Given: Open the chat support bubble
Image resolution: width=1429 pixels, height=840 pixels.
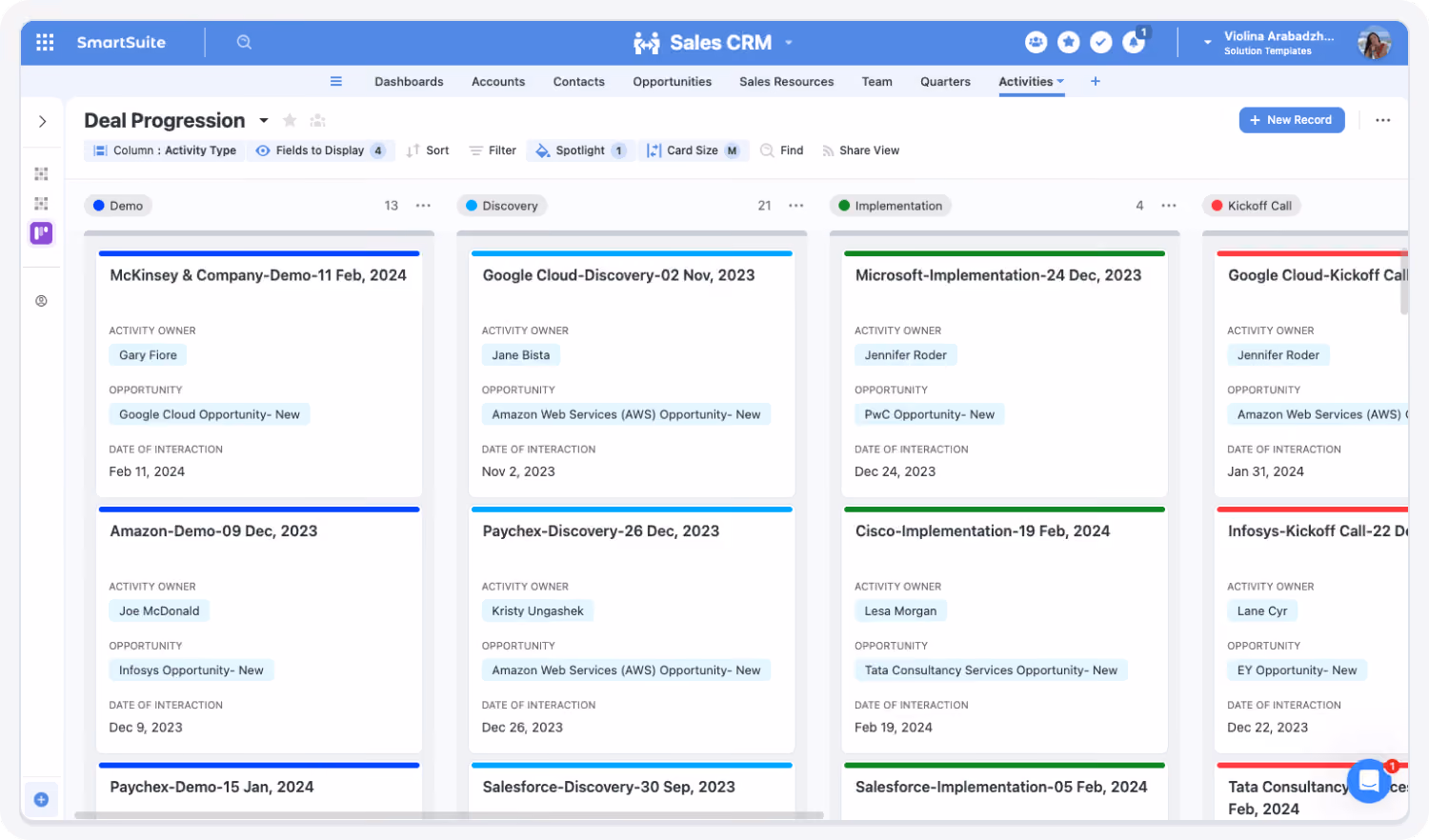Looking at the screenshot, I should 1369,781.
